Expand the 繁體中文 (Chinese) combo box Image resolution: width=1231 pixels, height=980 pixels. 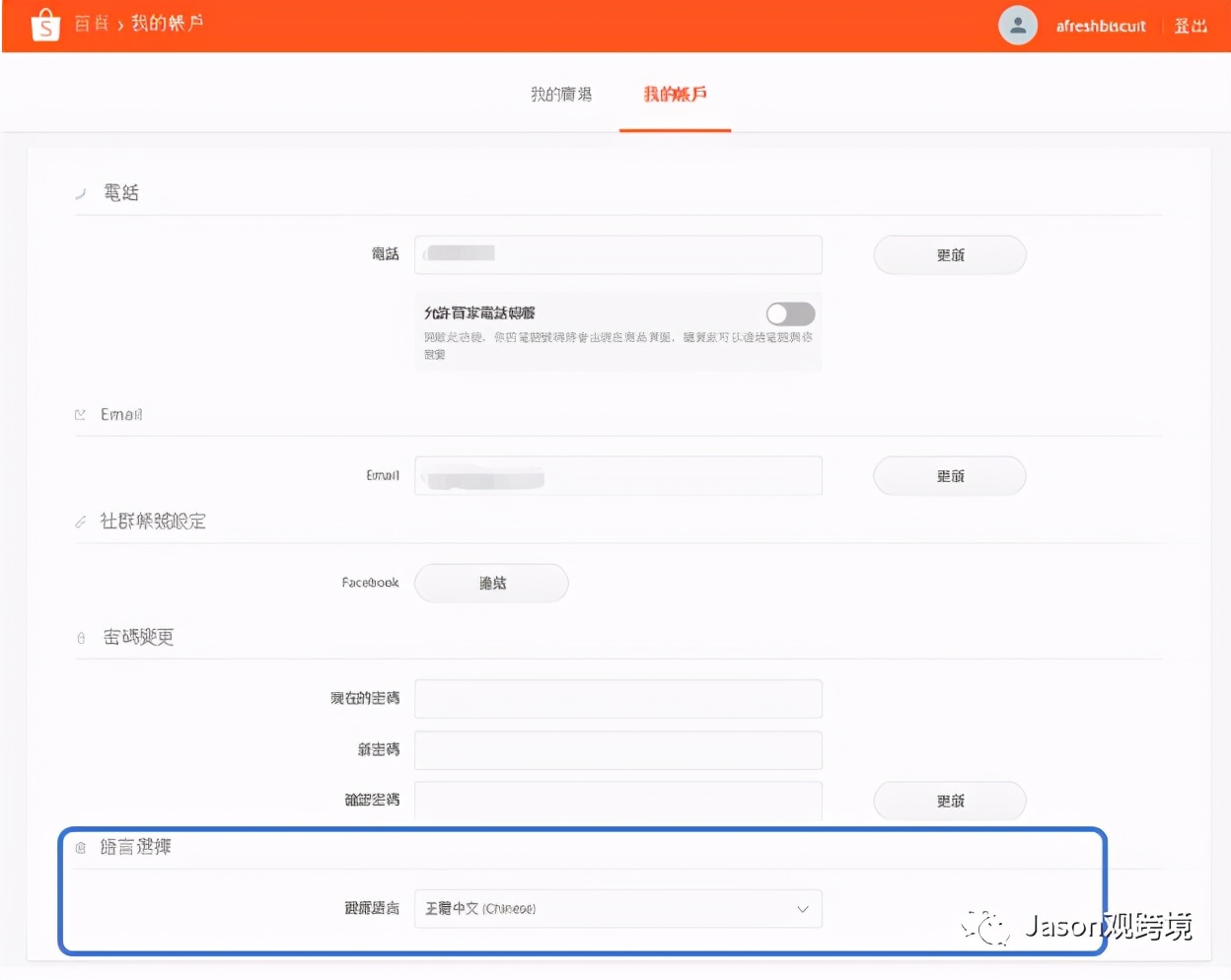[x=617, y=908]
